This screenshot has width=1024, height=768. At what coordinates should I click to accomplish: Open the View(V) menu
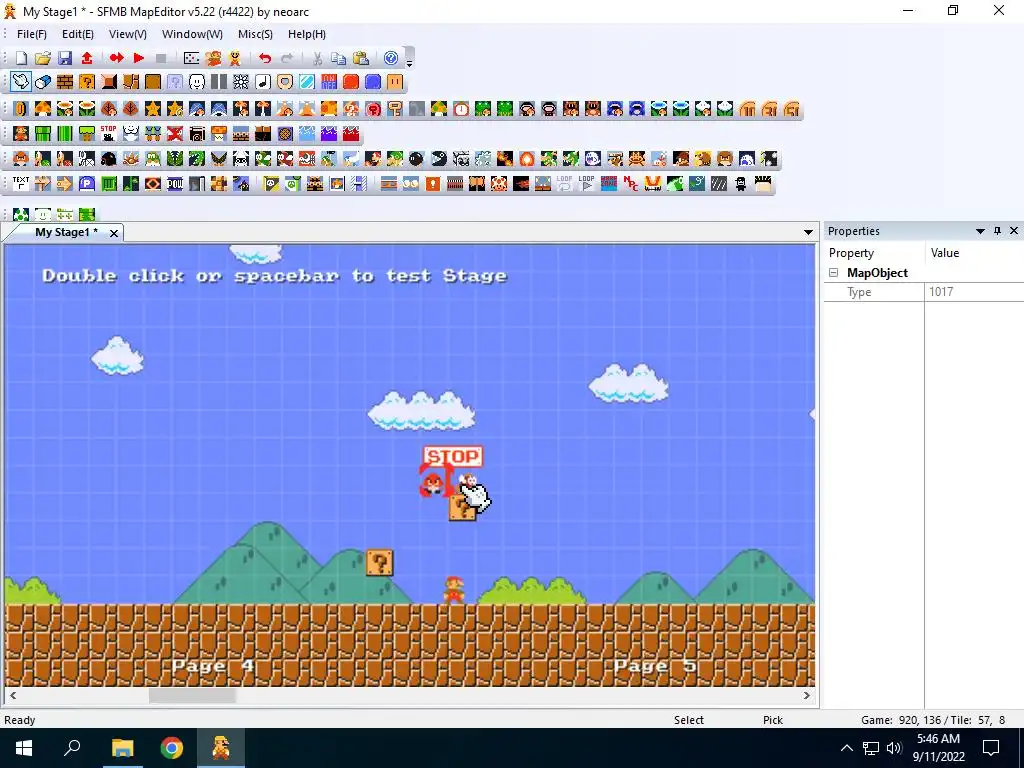(x=127, y=34)
